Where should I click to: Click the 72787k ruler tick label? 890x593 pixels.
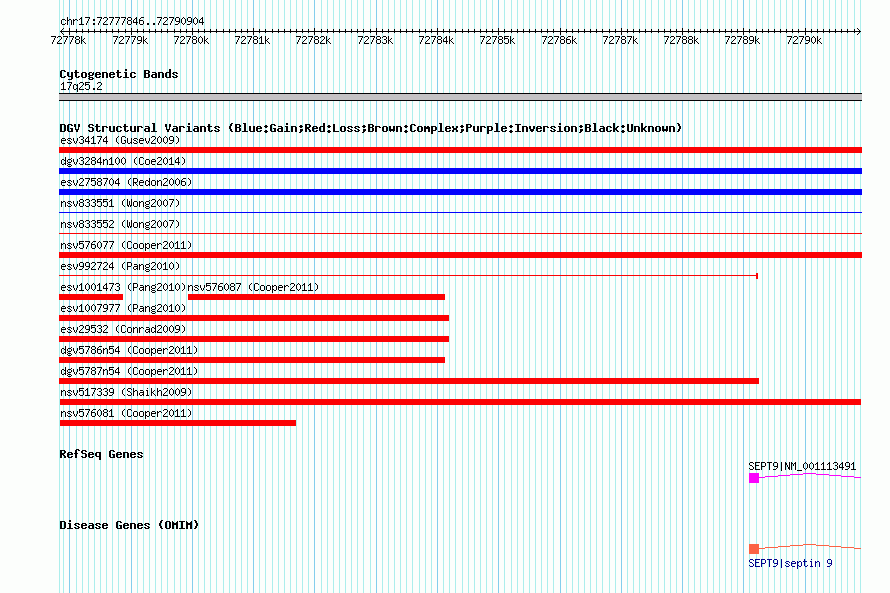click(620, 40)
